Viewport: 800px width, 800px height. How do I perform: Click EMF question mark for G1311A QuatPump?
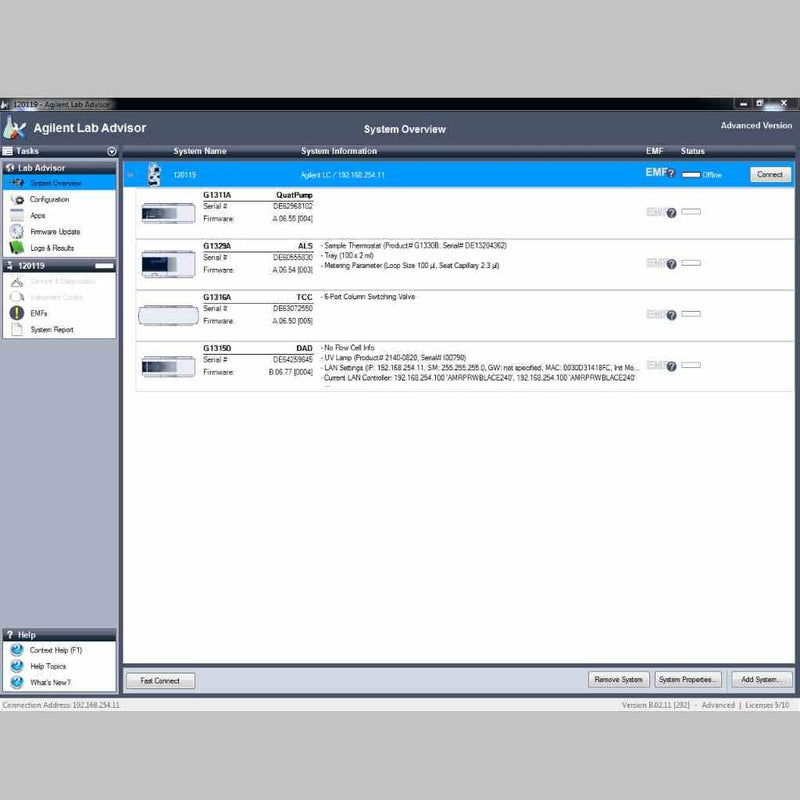[671, 213]
